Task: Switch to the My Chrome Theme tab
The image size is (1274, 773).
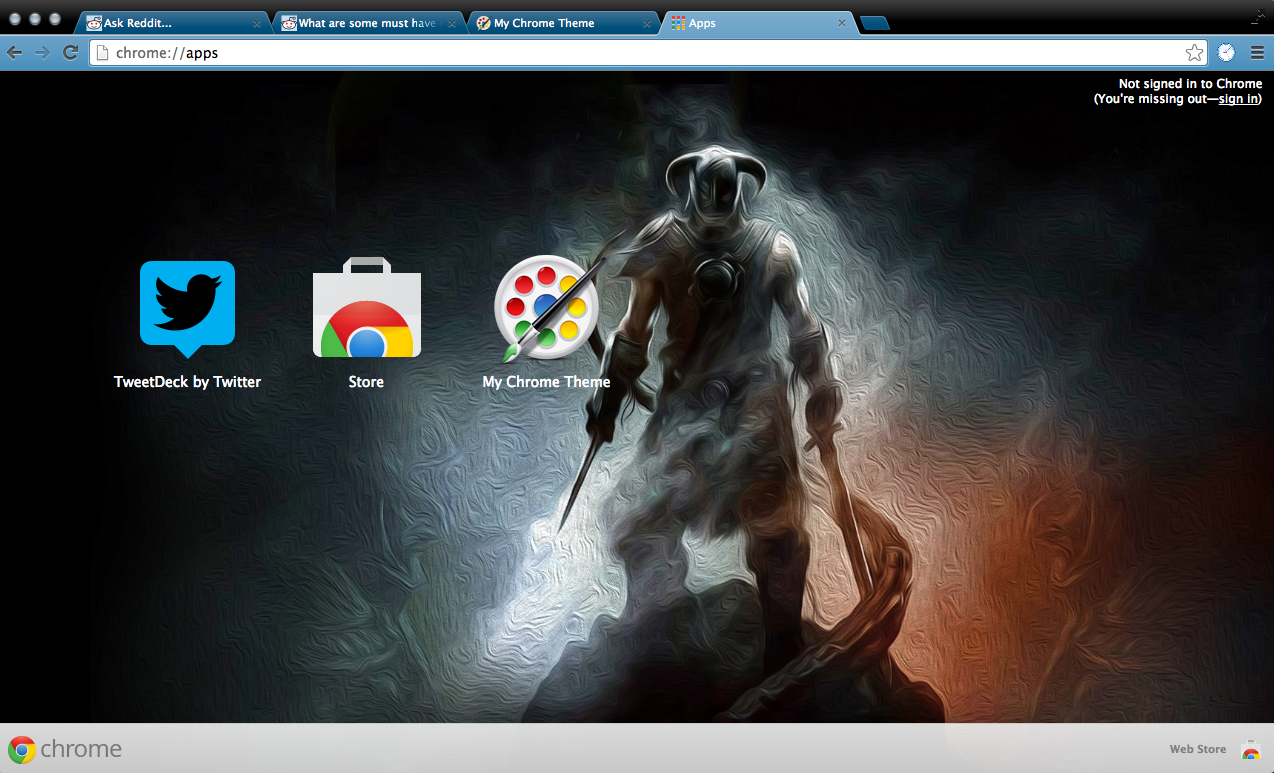Action: (x=564, y=23)
